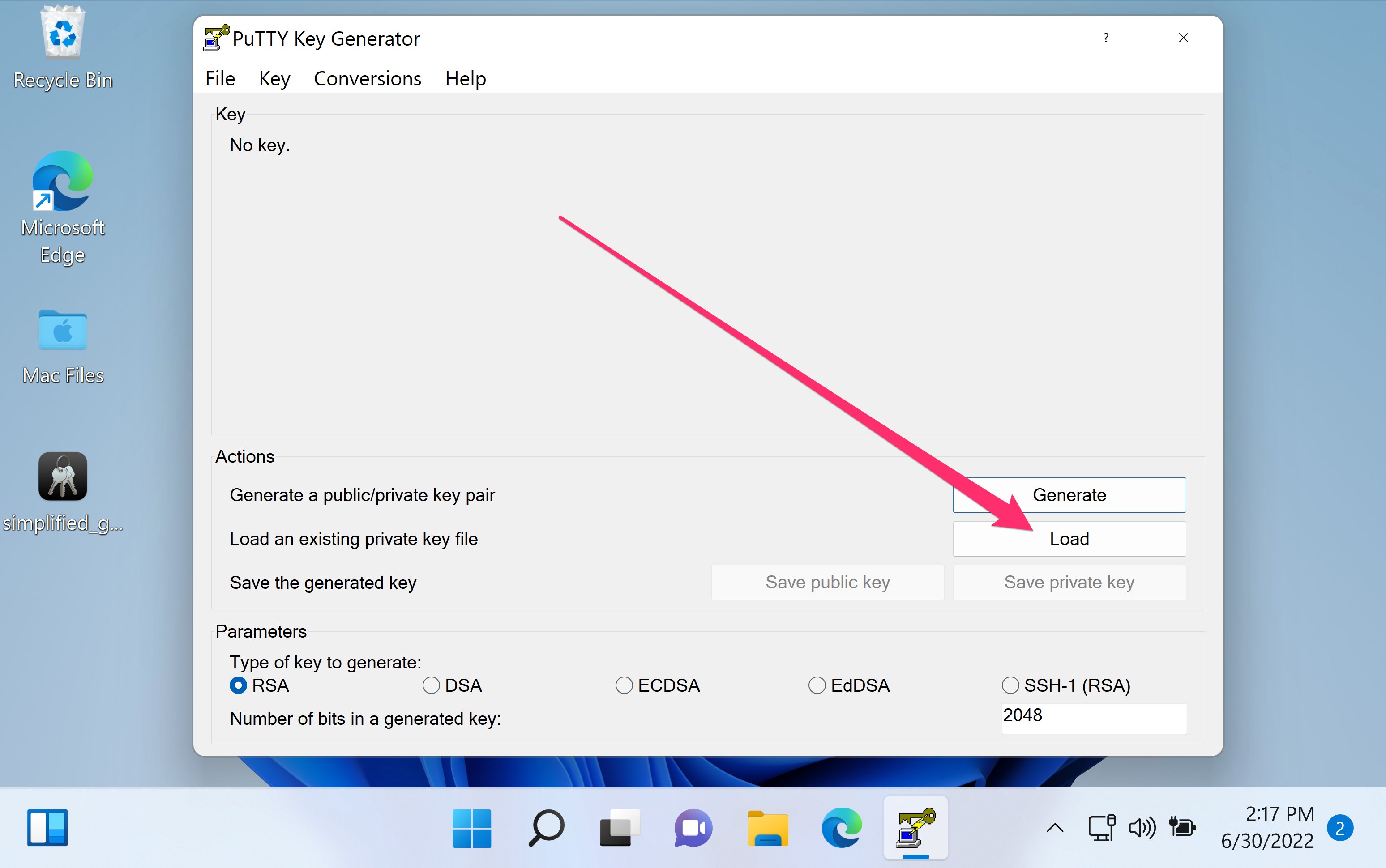Open File Explorer from the taskbar
1386x868 pixels.
767,828
